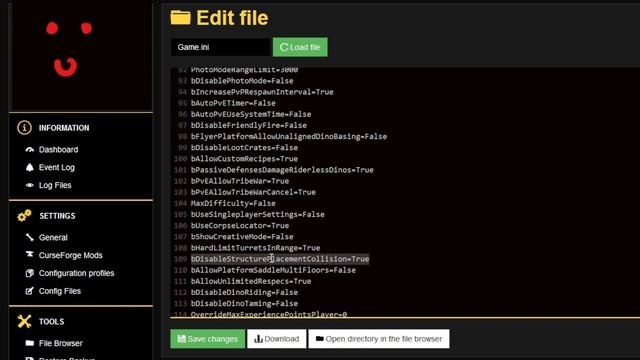The height and width of the screenshot is (360, 640).
Task: Click the General wrench icon
Action: [29, 237]
